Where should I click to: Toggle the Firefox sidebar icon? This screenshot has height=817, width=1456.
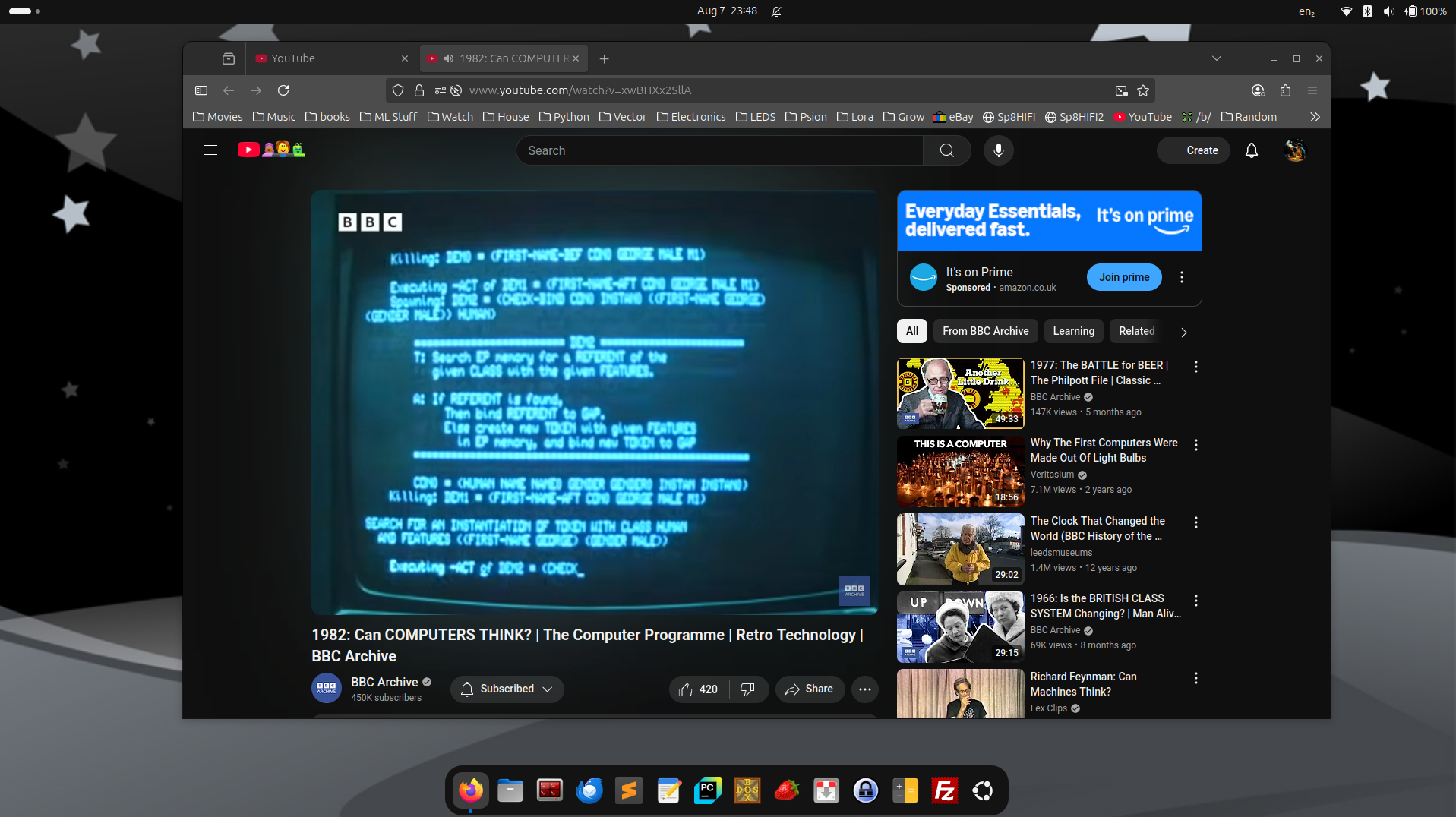(201, 90)
